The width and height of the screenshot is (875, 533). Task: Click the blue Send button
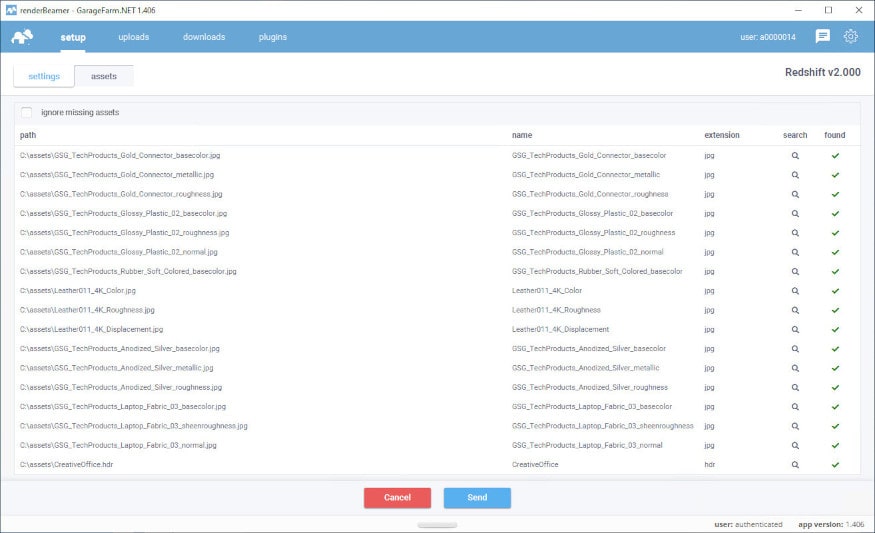[x=477, y=498]
